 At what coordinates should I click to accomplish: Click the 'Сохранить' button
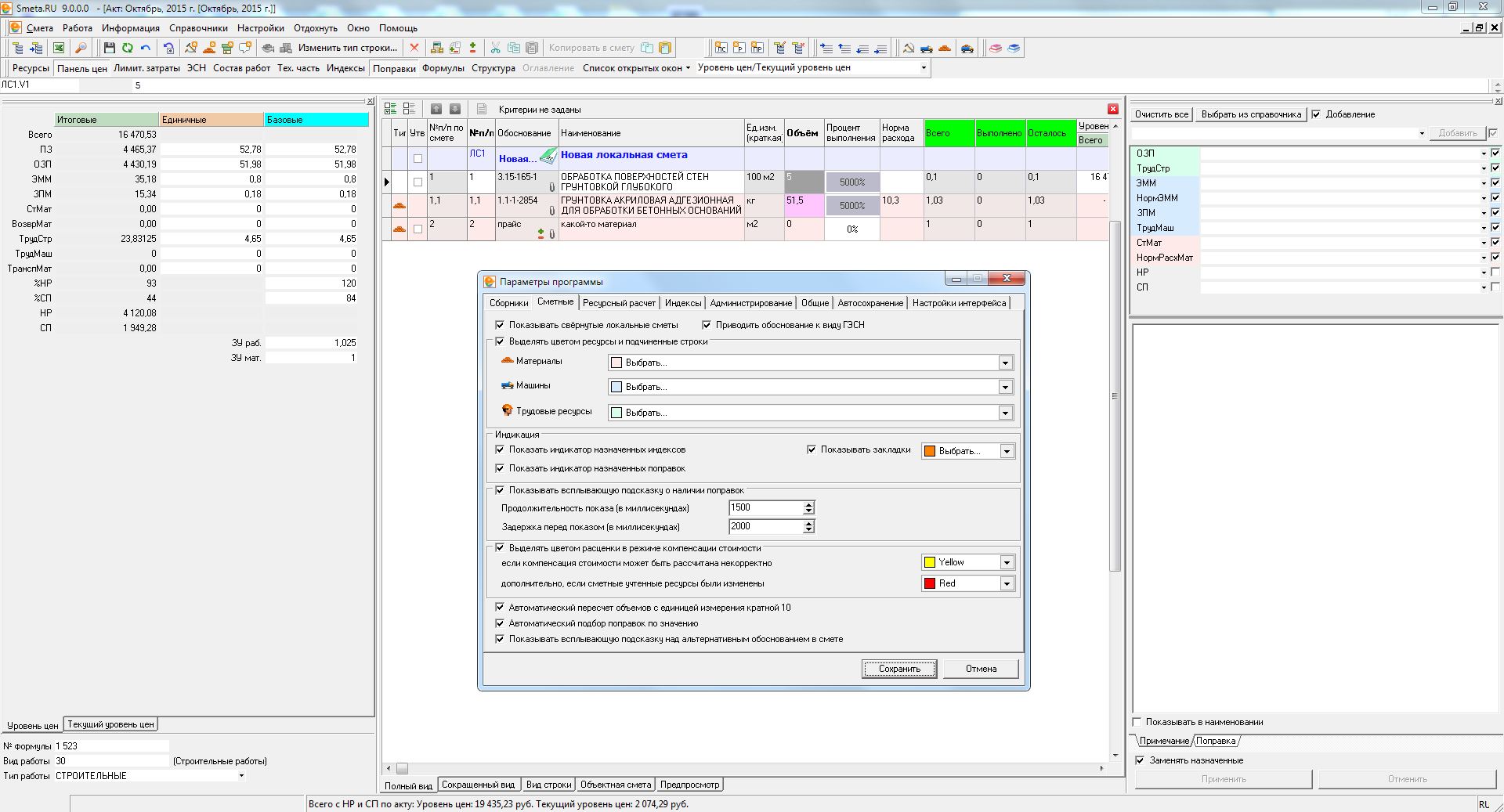[x=899, y=669]
